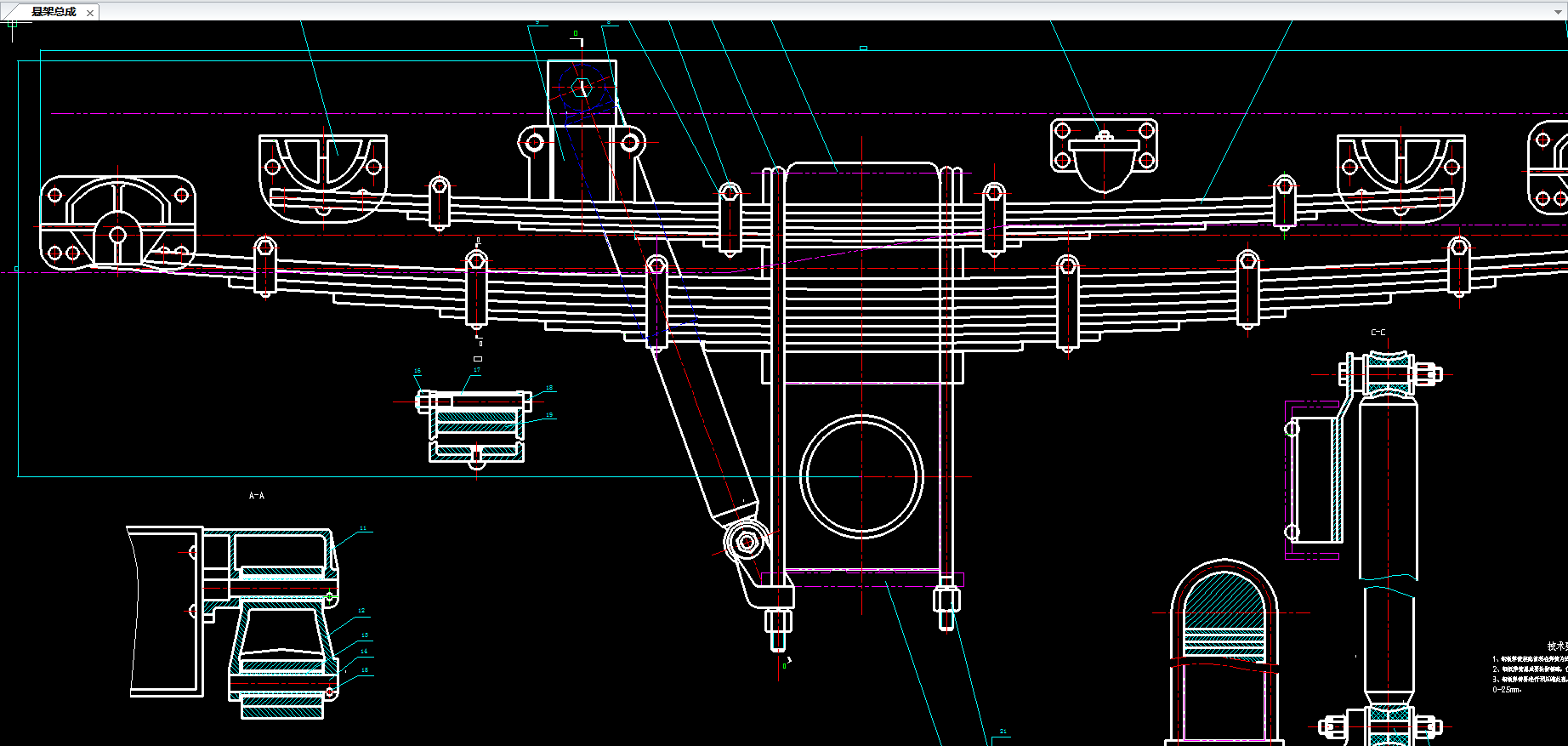Screen dimensions: 1568x746
Task: Select the C-C section view label
Action: (1378, 333)
